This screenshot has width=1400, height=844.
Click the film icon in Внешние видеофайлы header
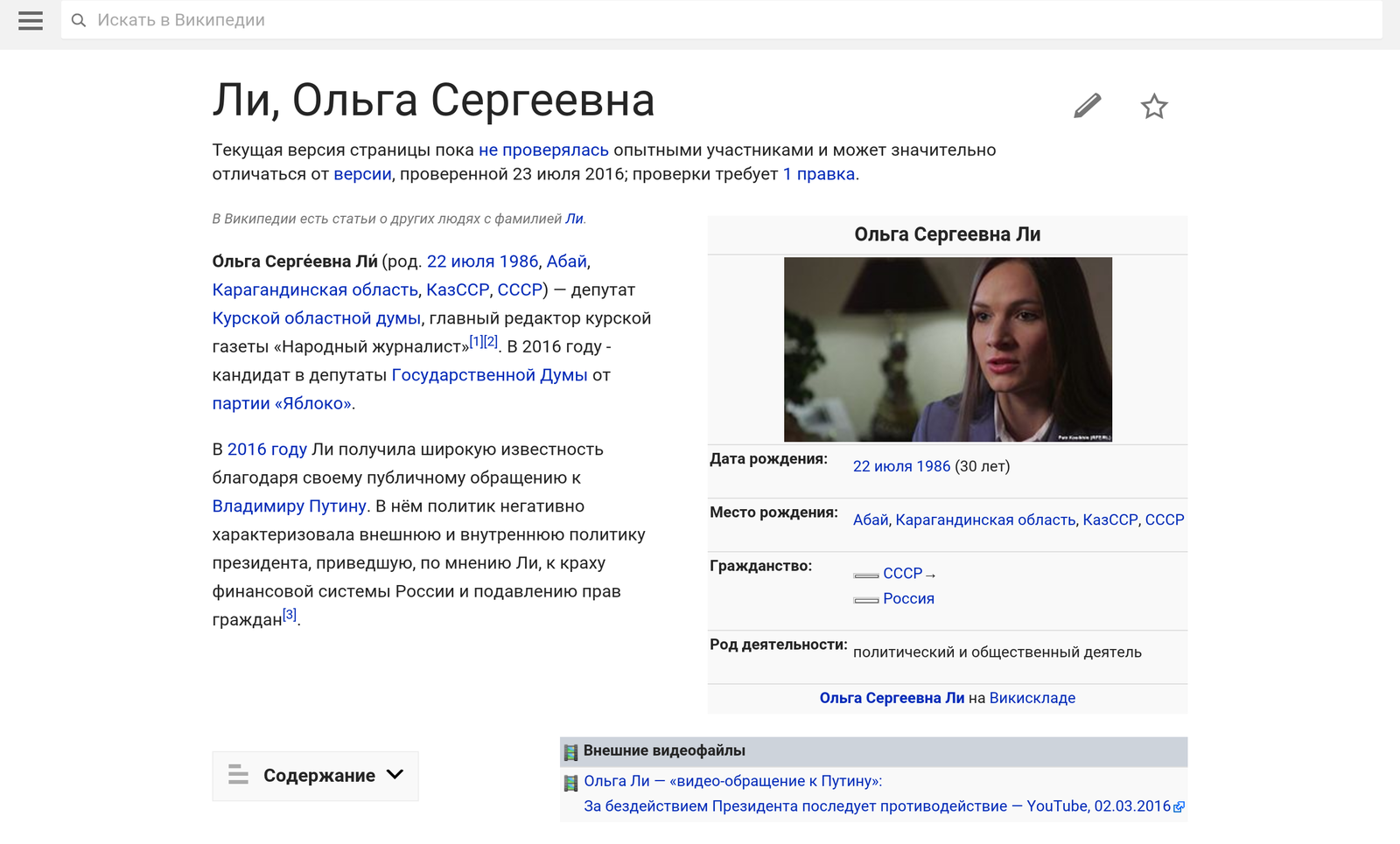pyautogui.click(x=570, y=751)
